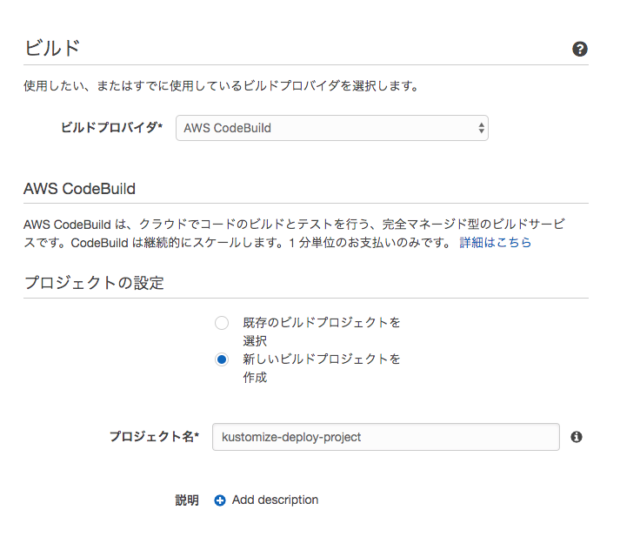640x537 pixels.
Task: Click the 説明 label
Action: click(187, 500)
